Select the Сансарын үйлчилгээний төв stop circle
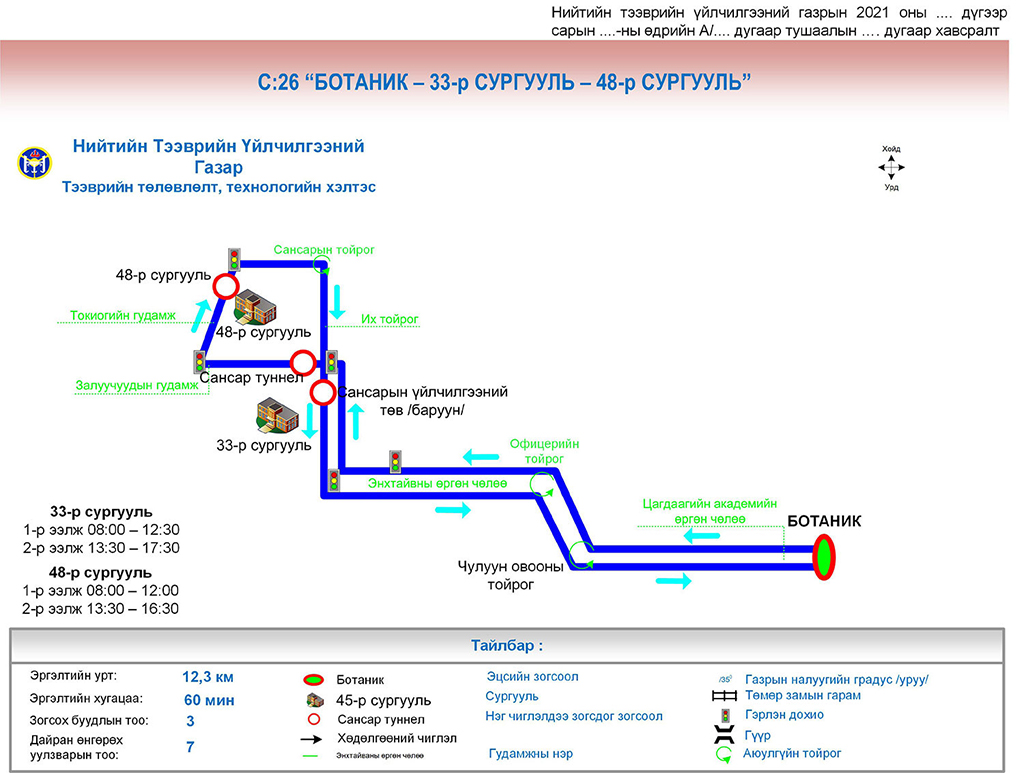This screenshot has height=773, width=1024. coord(322,392)
